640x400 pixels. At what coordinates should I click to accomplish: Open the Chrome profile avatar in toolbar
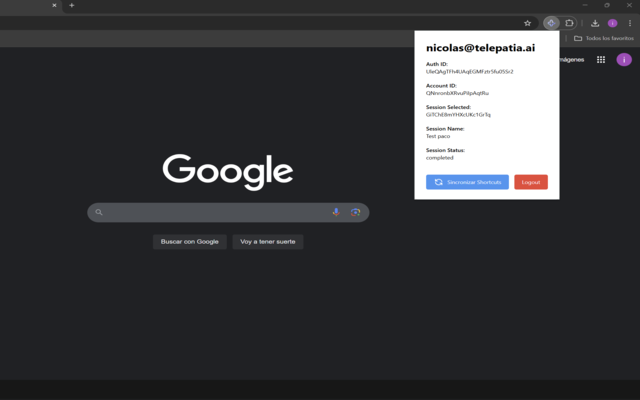click(x=612, y=23)
